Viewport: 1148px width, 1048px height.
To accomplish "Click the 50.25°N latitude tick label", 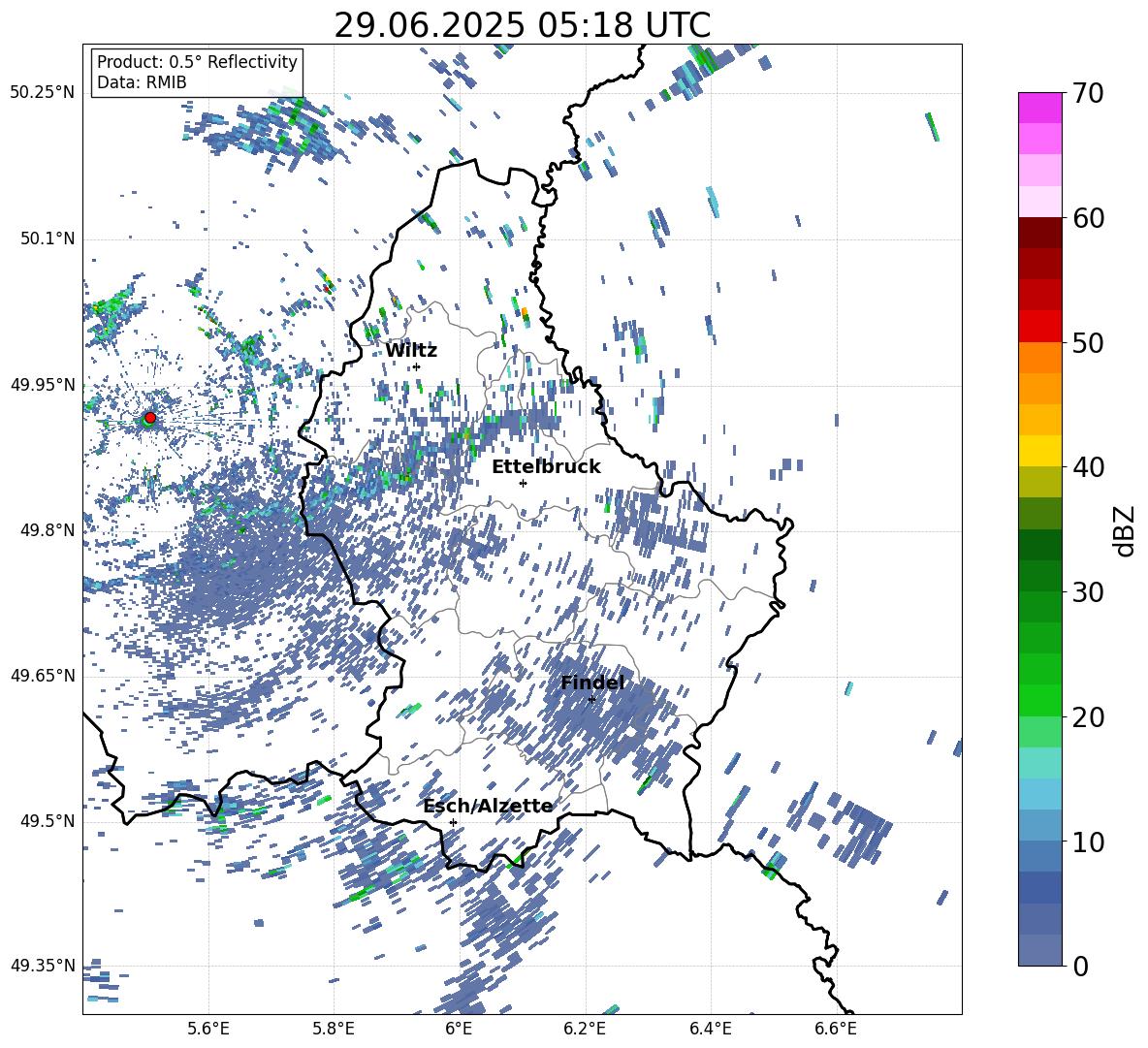I will coord(43,93).
